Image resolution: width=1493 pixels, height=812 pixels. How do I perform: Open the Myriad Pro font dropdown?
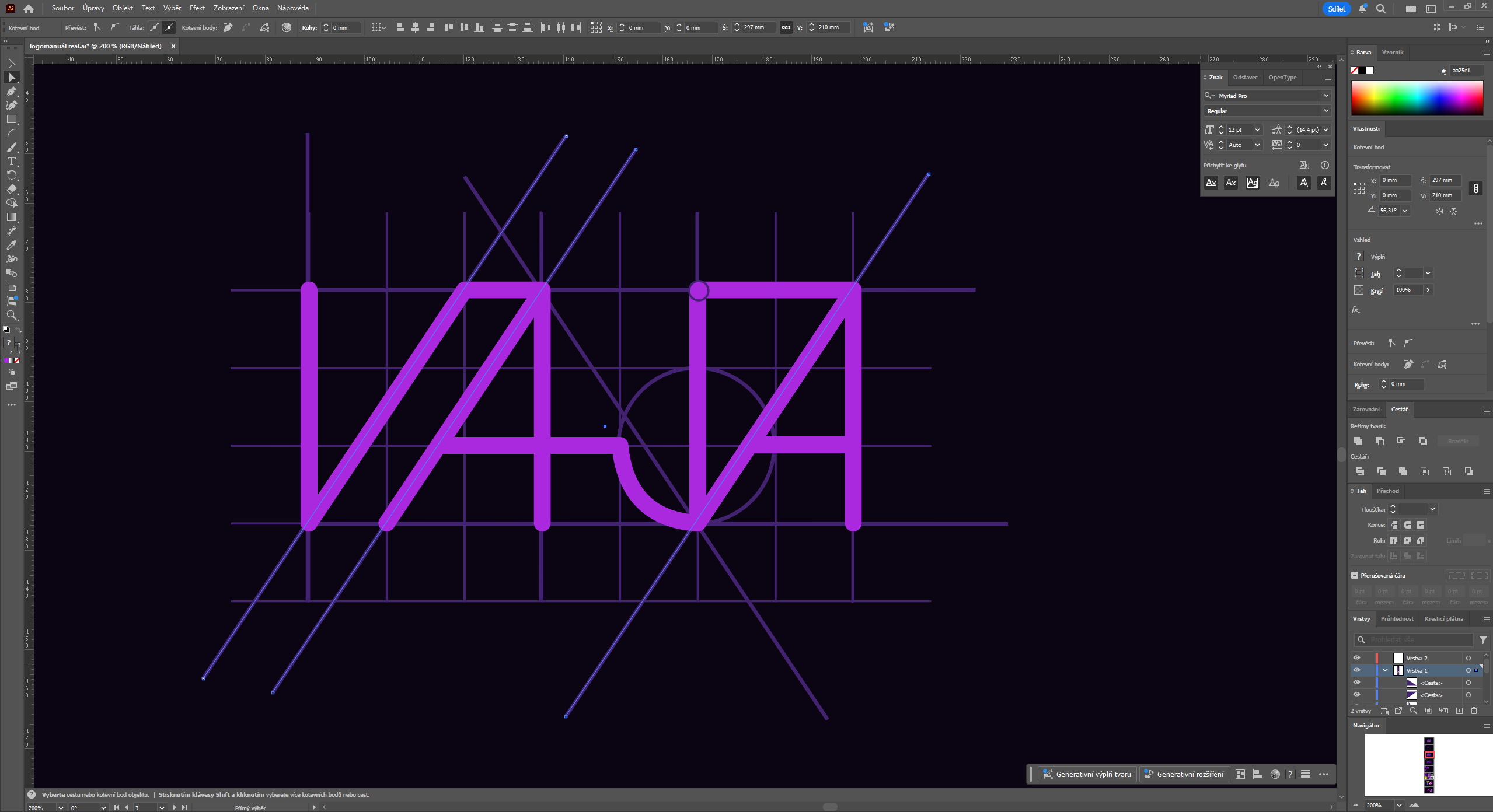point(1326,96)
